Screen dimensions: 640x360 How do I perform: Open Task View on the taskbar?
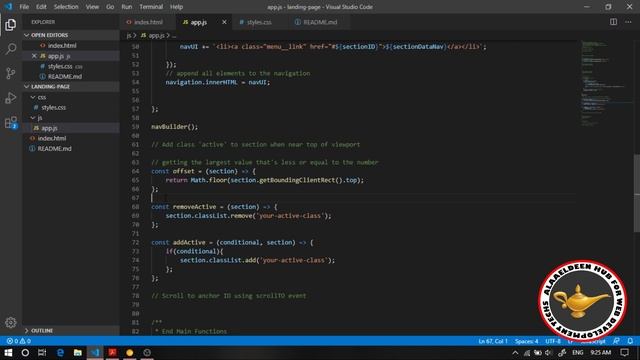click(42, 353)
